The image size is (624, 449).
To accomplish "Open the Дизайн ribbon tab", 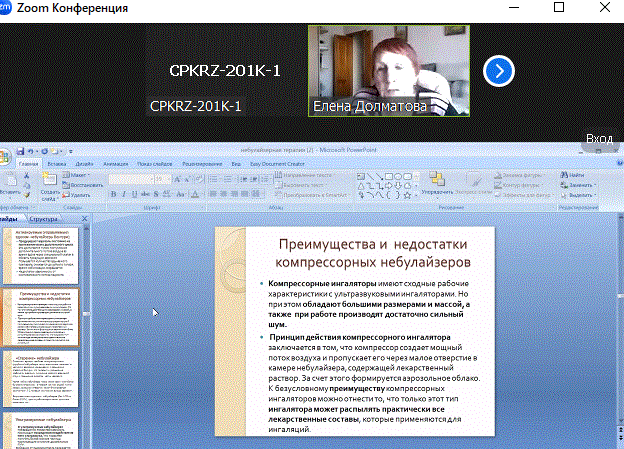I will pyautogui.click(x=84, y=164).
